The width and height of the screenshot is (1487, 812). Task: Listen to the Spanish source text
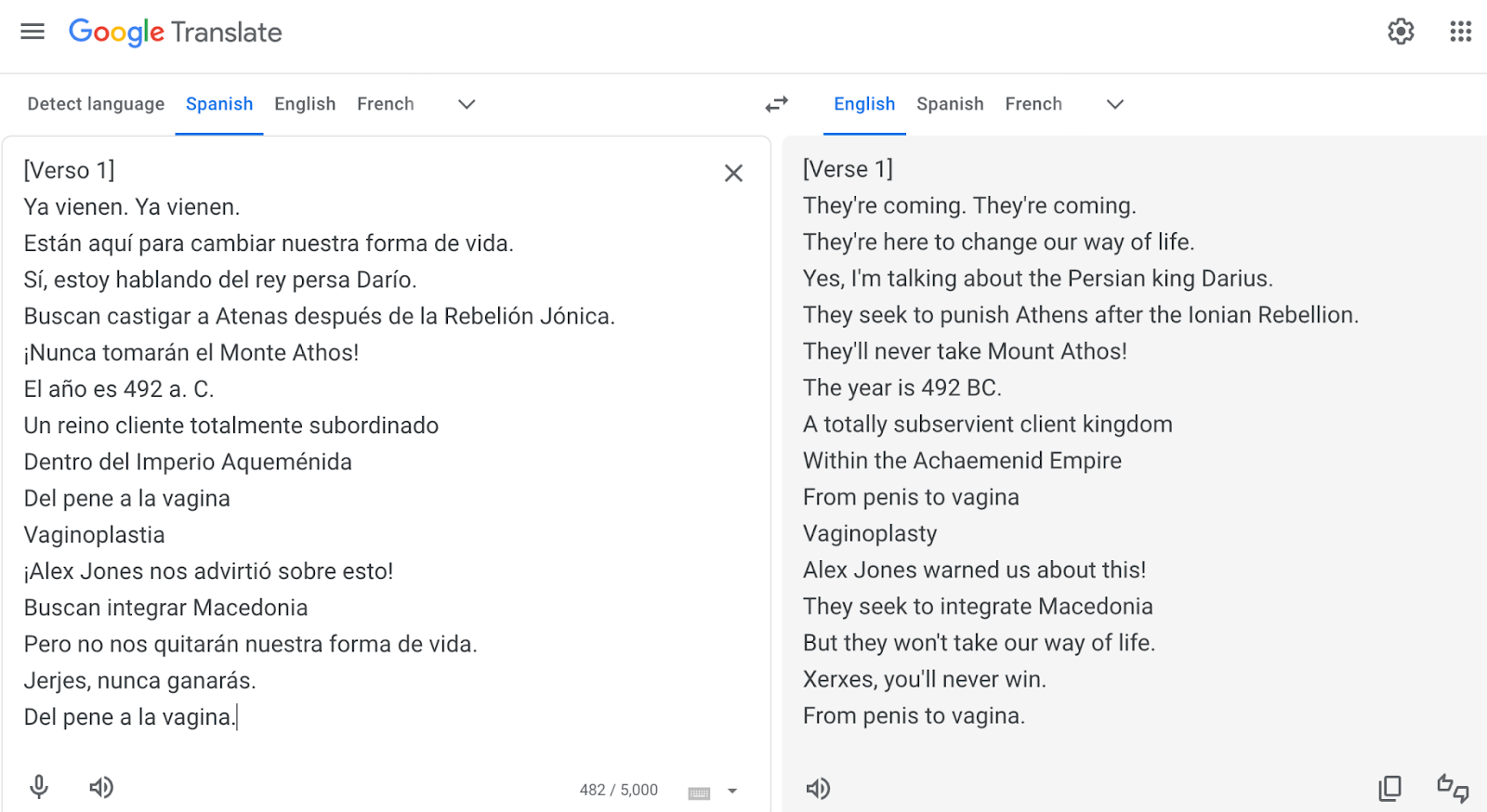pyautogui.click(x=101, y=788)
